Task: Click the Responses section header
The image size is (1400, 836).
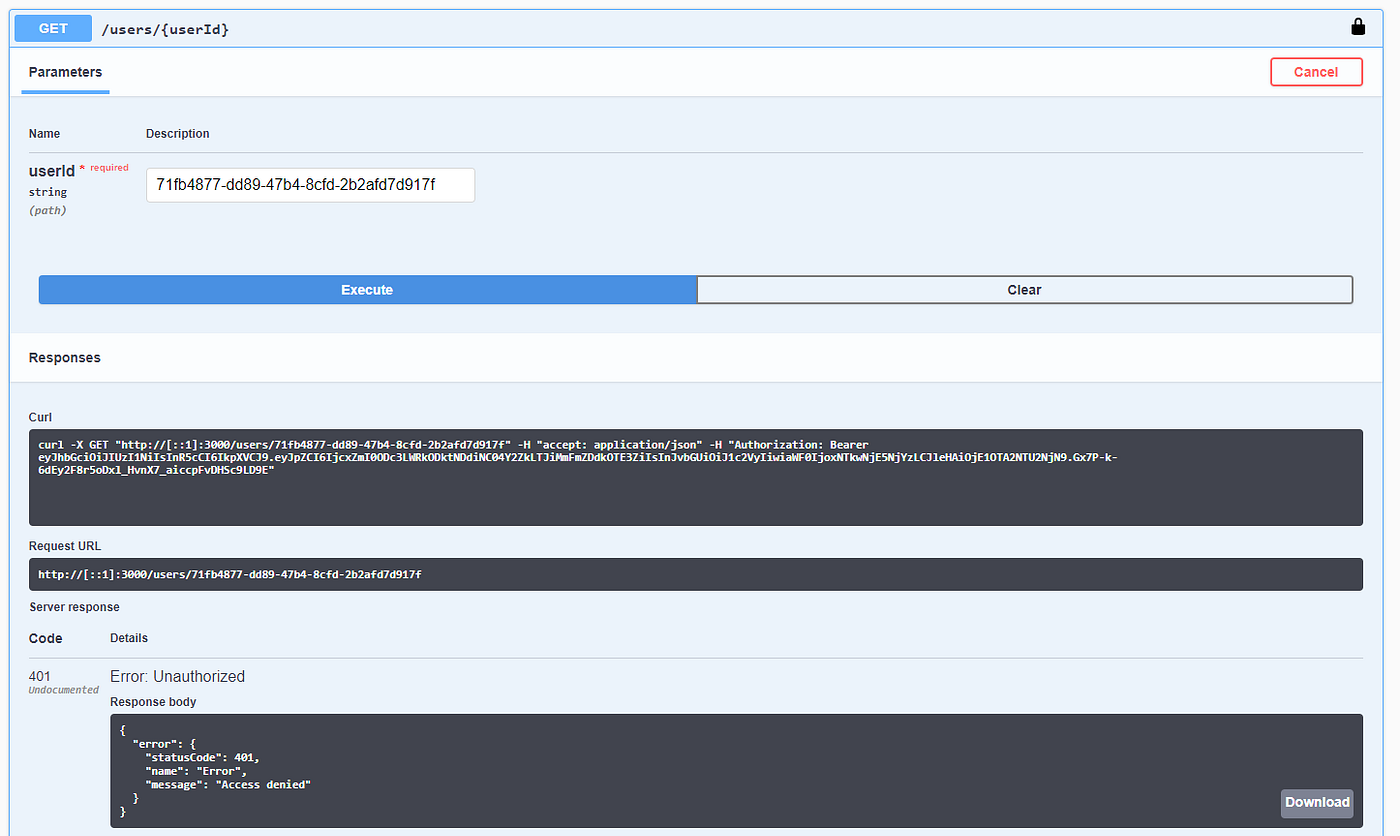Action: (64, 357)
